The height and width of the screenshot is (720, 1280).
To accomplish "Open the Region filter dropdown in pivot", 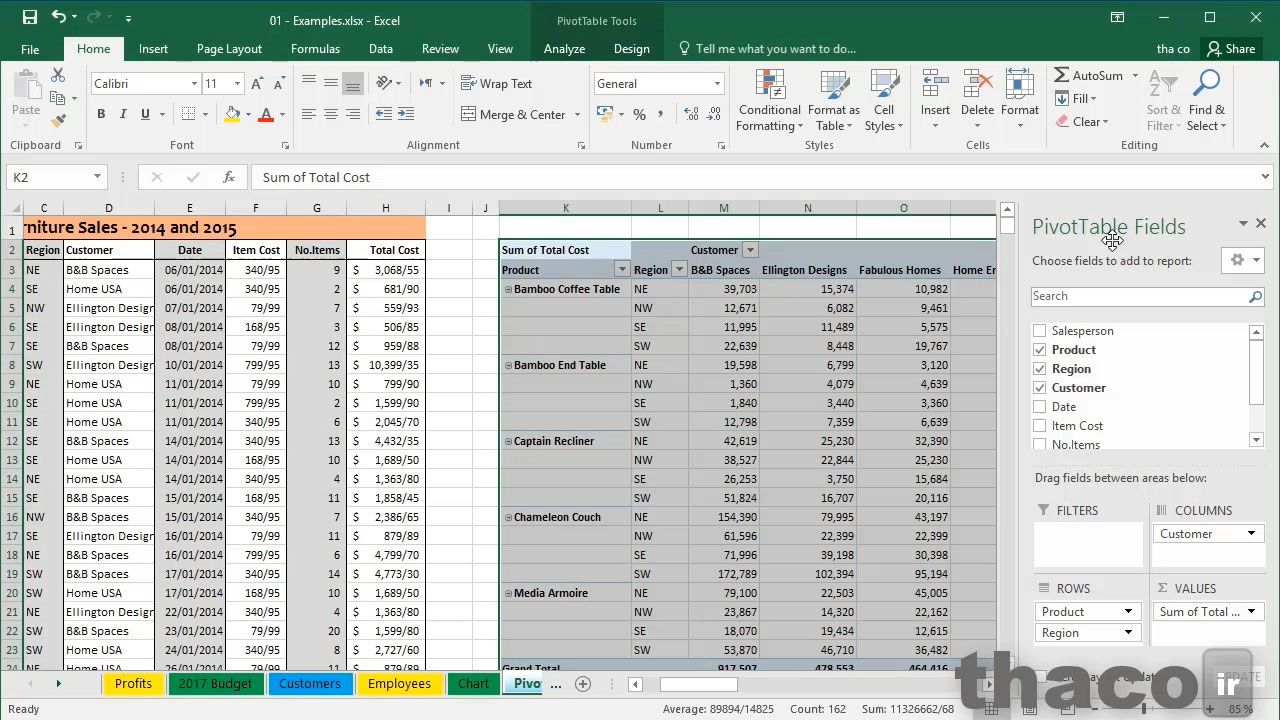I will (x=679, y=270).
